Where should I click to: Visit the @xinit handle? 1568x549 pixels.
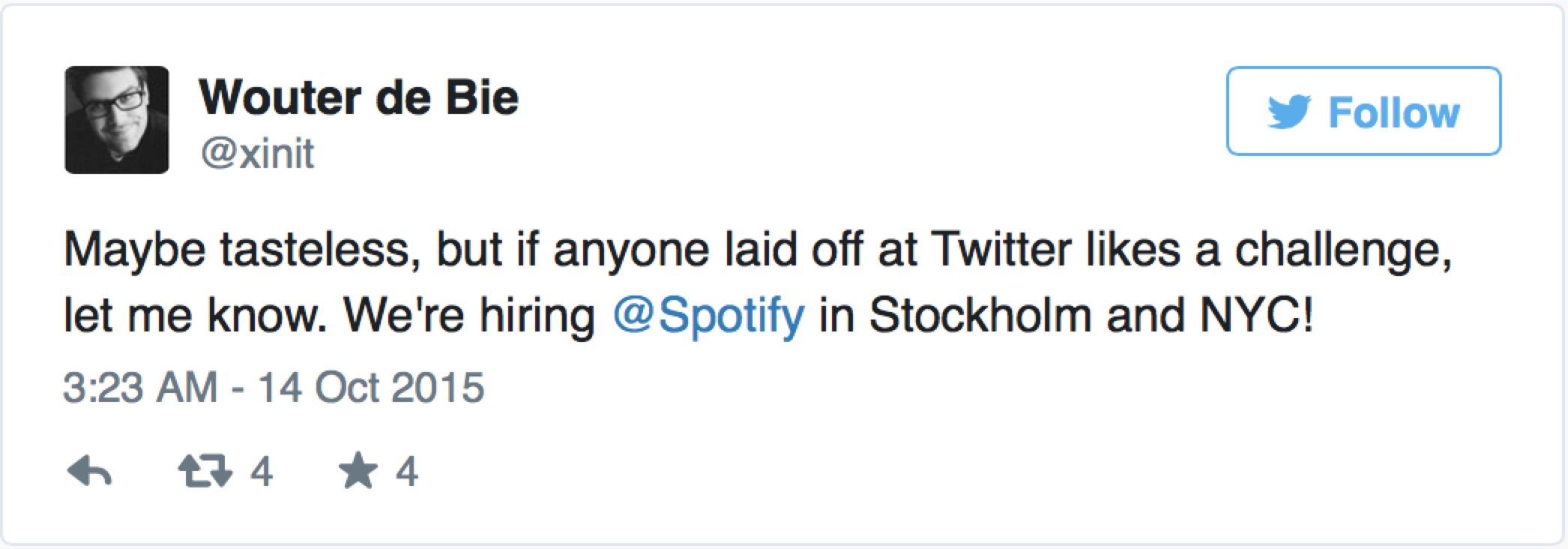(257, 153)
